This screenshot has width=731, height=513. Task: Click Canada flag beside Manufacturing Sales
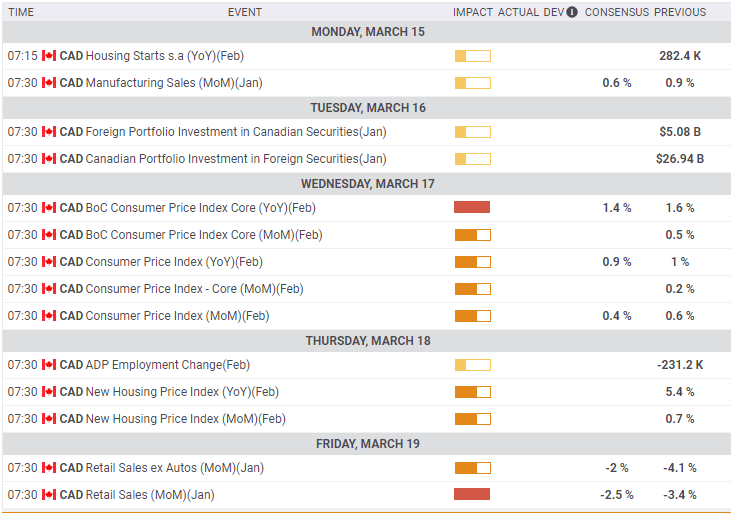[x=49, y=83]
